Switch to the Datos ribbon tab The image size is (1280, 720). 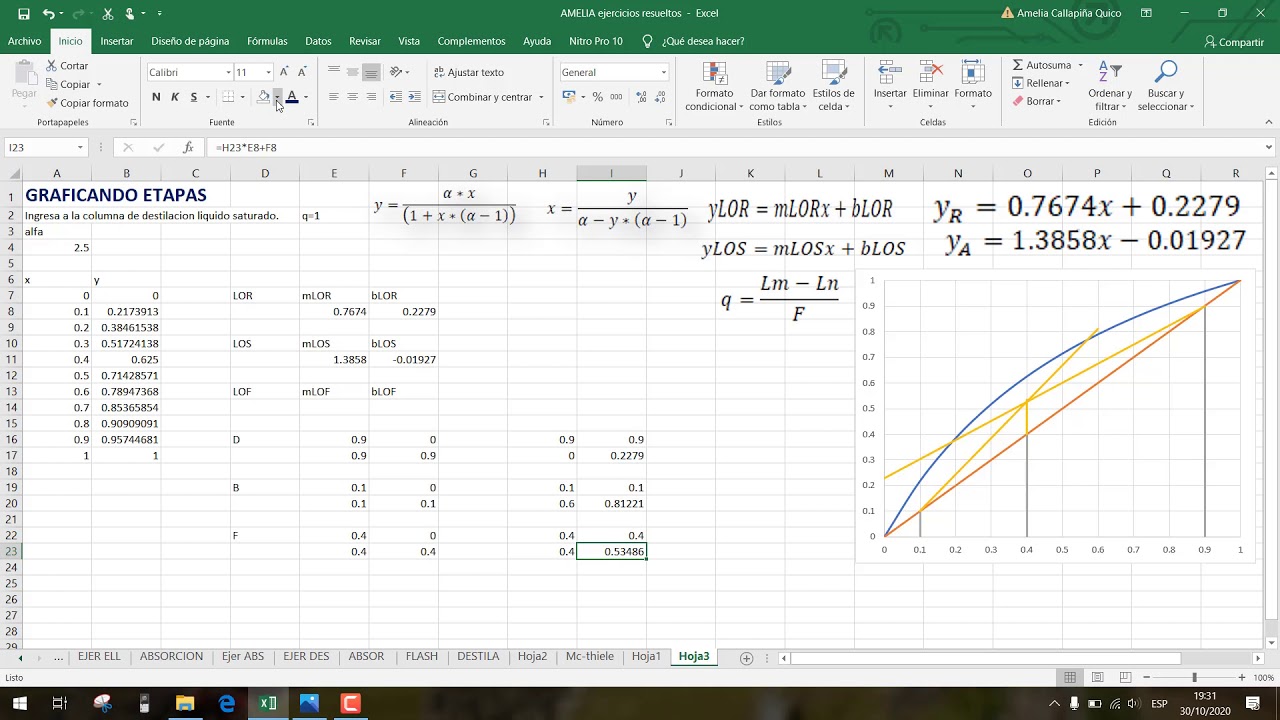(x=318, y=41)
